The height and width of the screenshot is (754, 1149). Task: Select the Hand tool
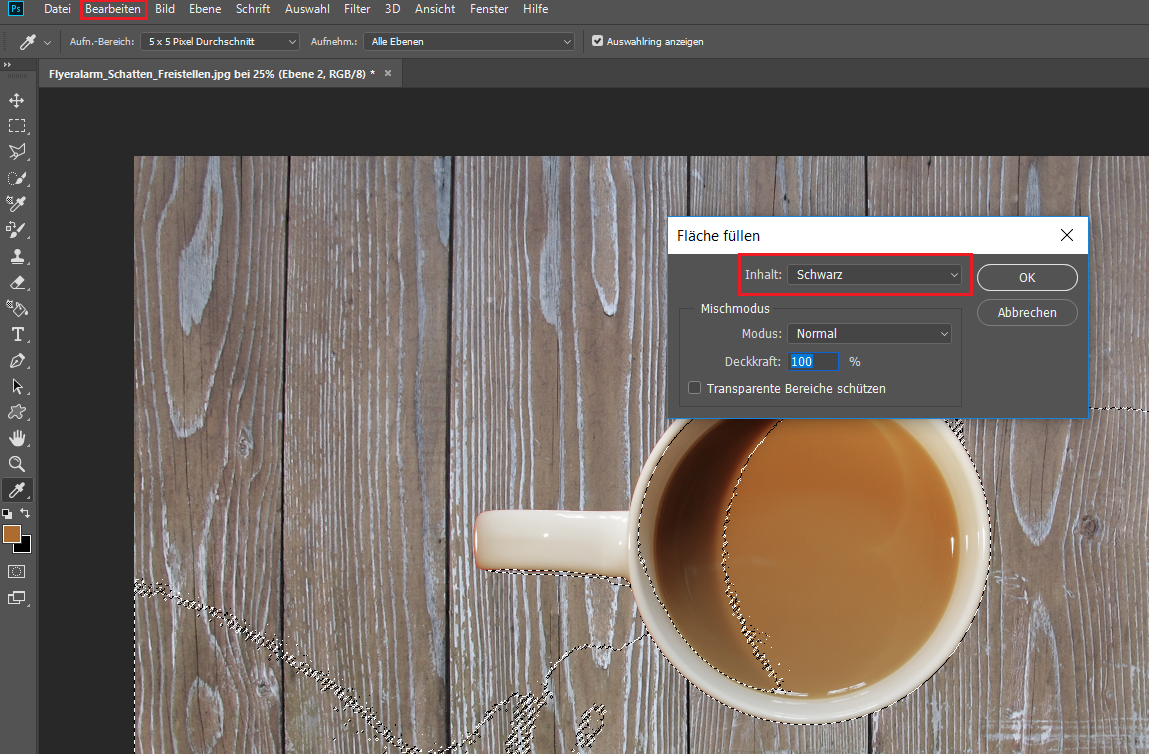[x=17, y=438]
